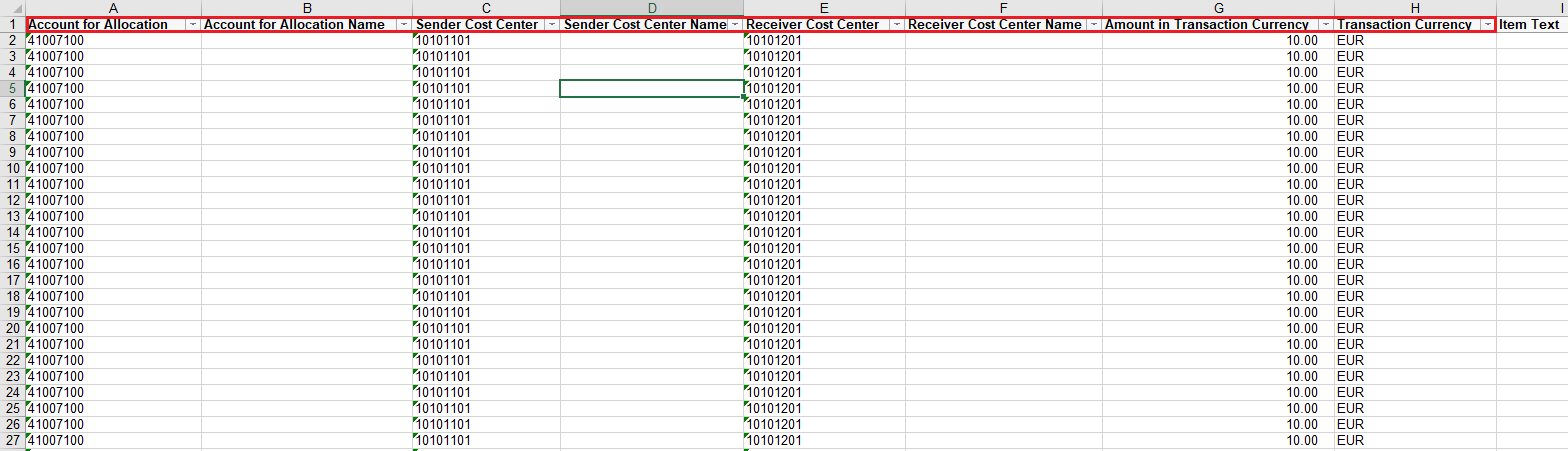The image size is (1568, 451).
Task: Select row 27 via its row number
Action: [x=12, y=440]
